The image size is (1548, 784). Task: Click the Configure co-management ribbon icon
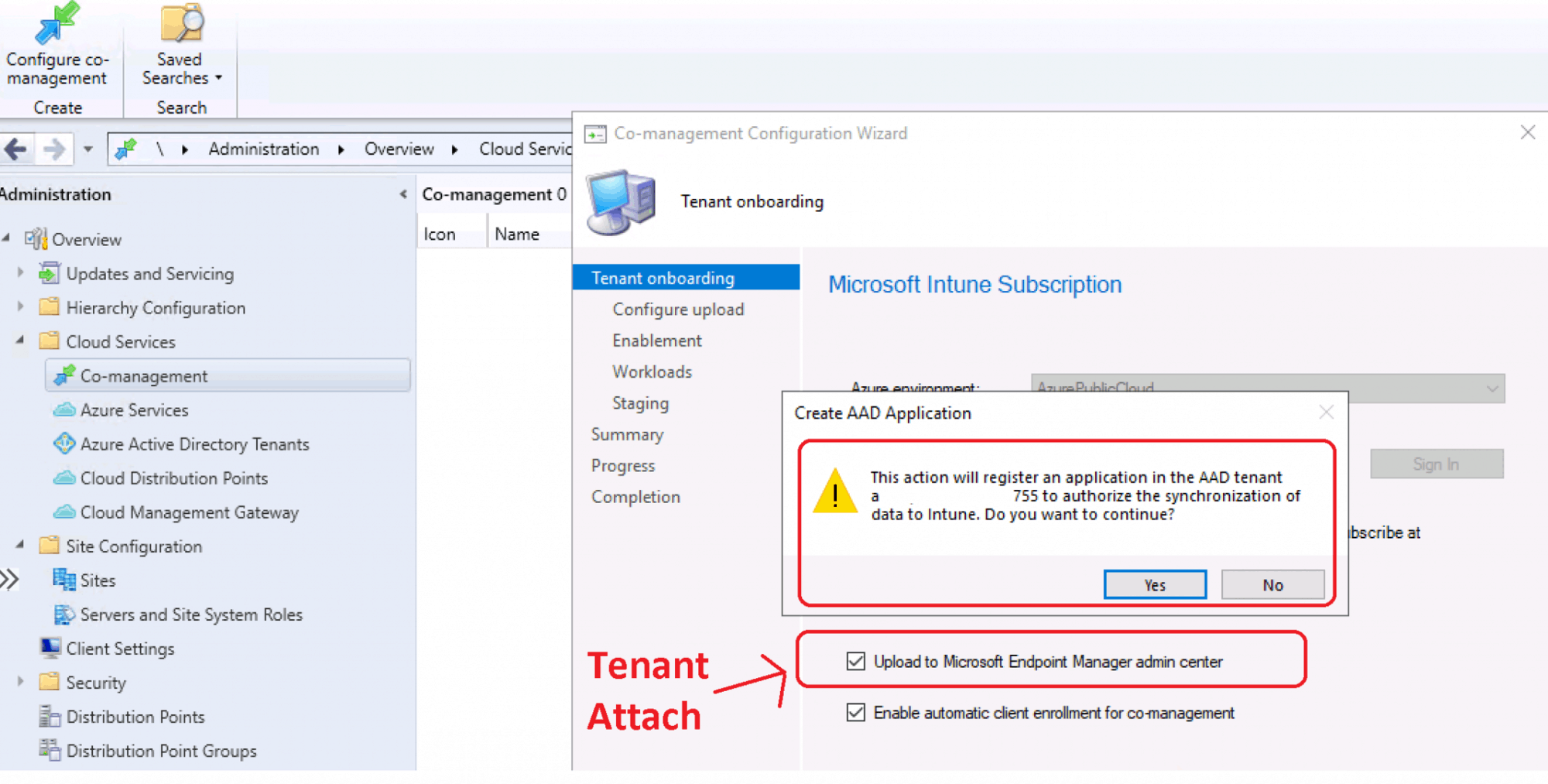click(57, 23)
